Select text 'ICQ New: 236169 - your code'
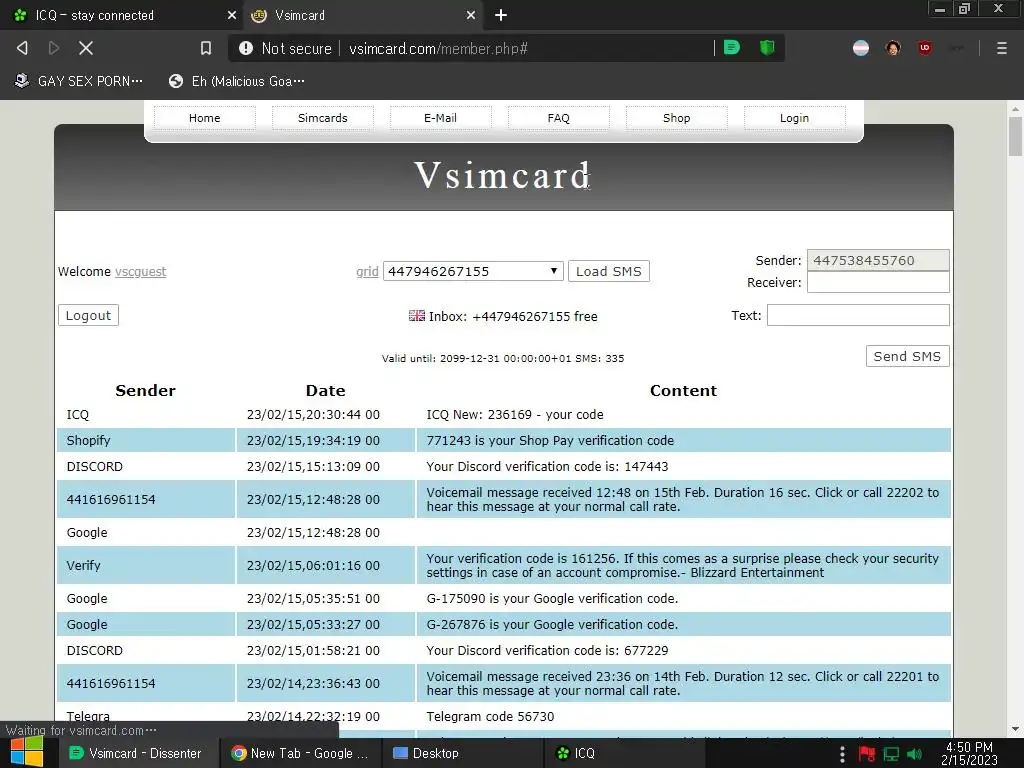 515,415
